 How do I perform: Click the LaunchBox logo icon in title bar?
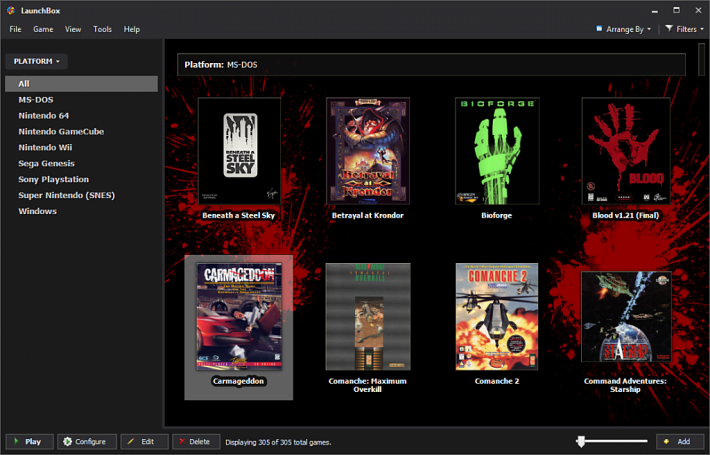[11, 10]
